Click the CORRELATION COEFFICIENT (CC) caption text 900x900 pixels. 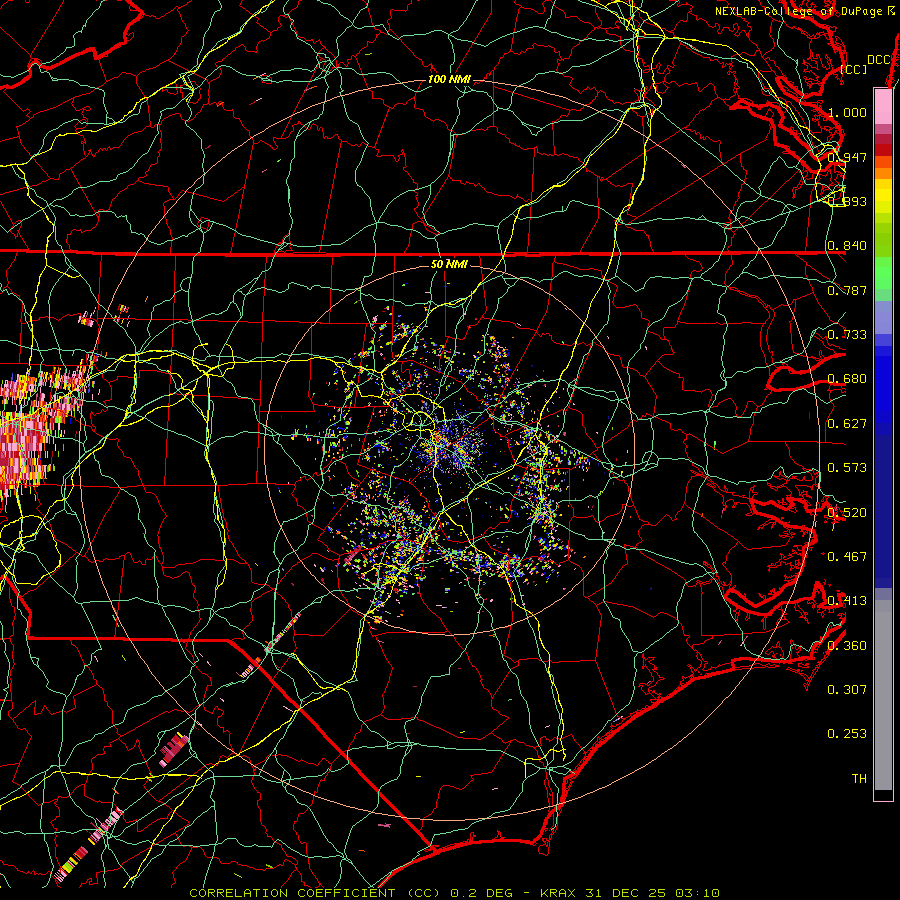point(315,893)
